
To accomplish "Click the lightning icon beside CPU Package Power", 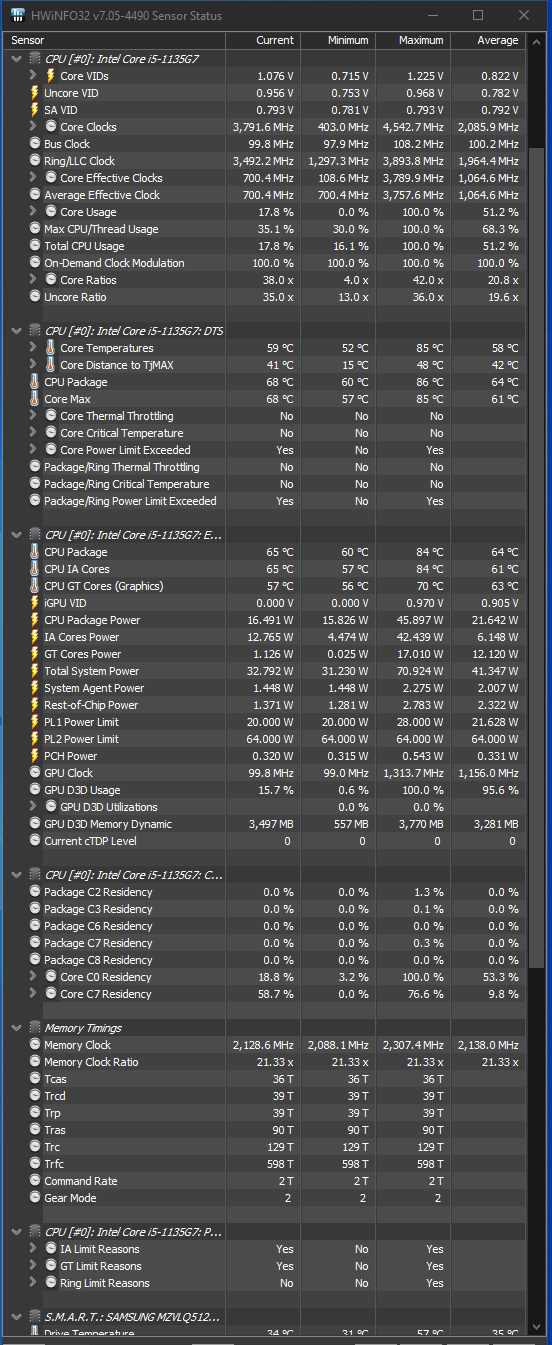I will point(35,620).
